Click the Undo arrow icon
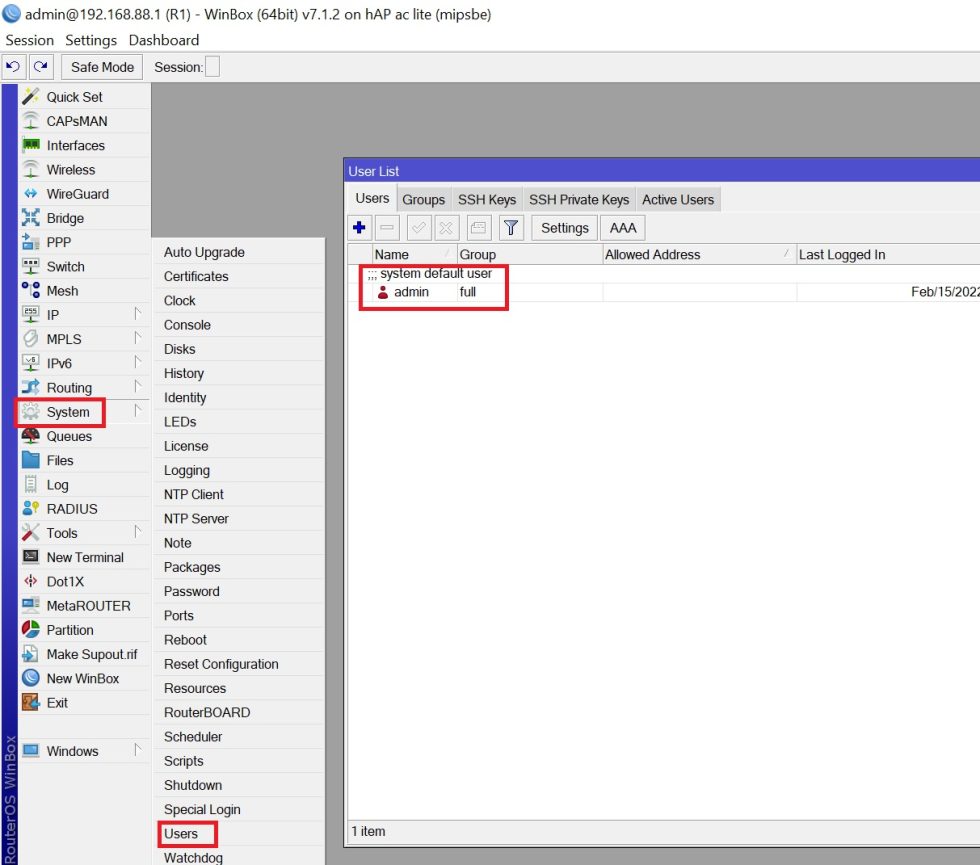 pos(12,66)
